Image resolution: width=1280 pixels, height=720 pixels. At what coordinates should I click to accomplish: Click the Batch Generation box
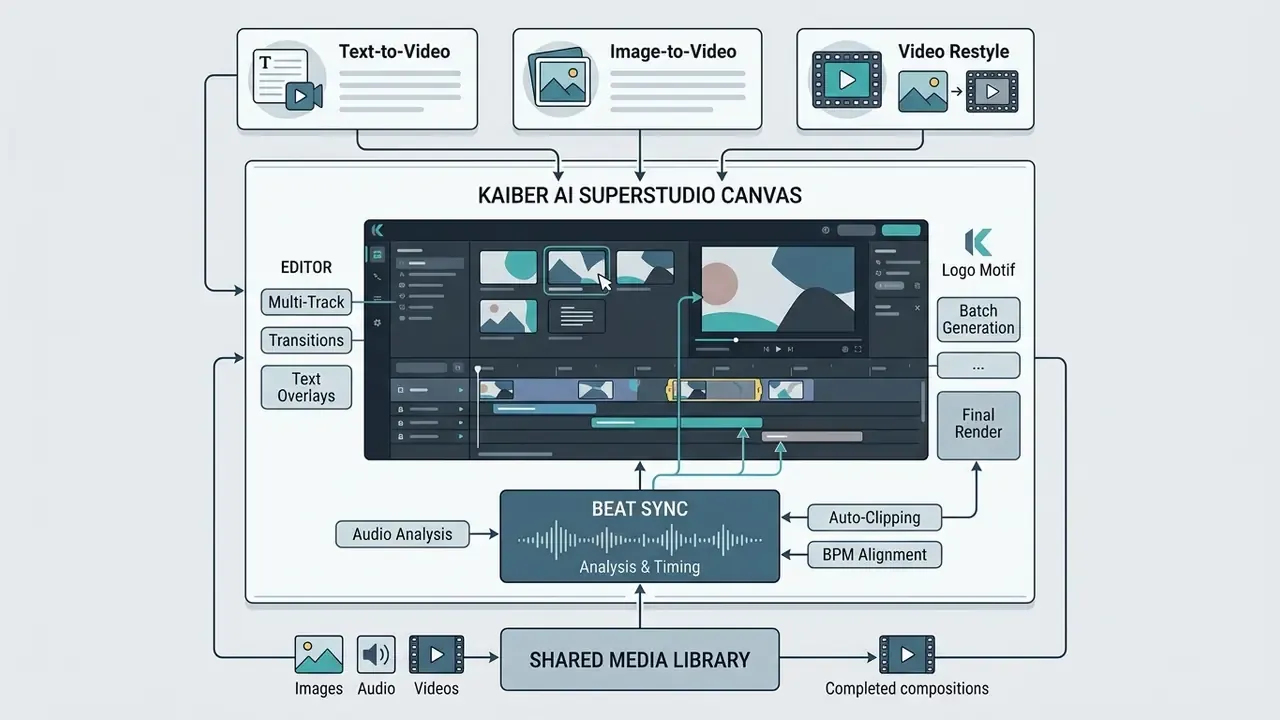tap(978, 319)
